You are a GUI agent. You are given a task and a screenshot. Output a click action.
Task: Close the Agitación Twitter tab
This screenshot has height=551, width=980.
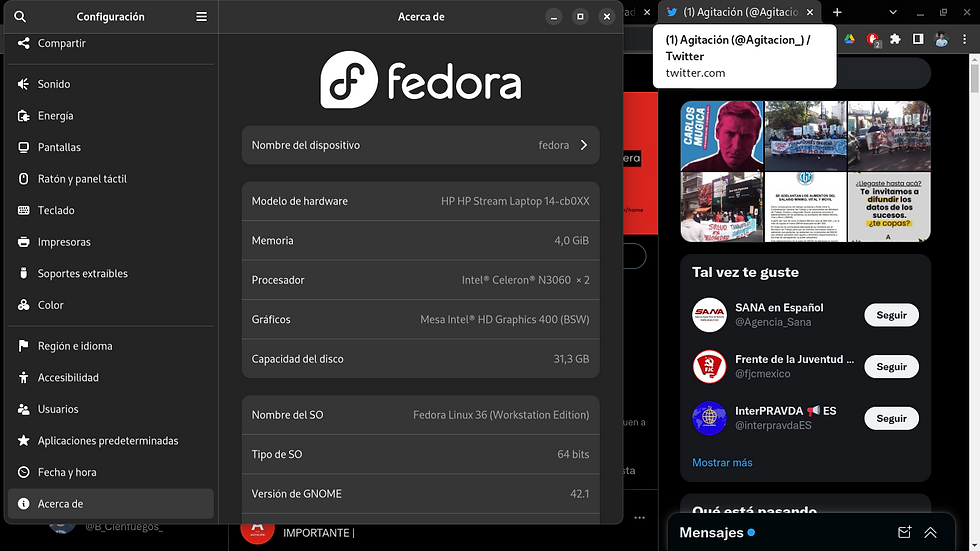(x=810, y=12)
